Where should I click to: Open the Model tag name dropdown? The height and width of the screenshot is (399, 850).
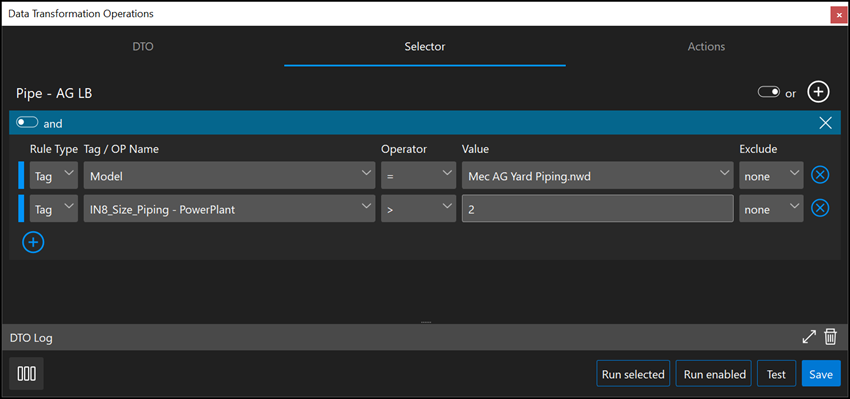pyautogui.click(x=229, y=175)
